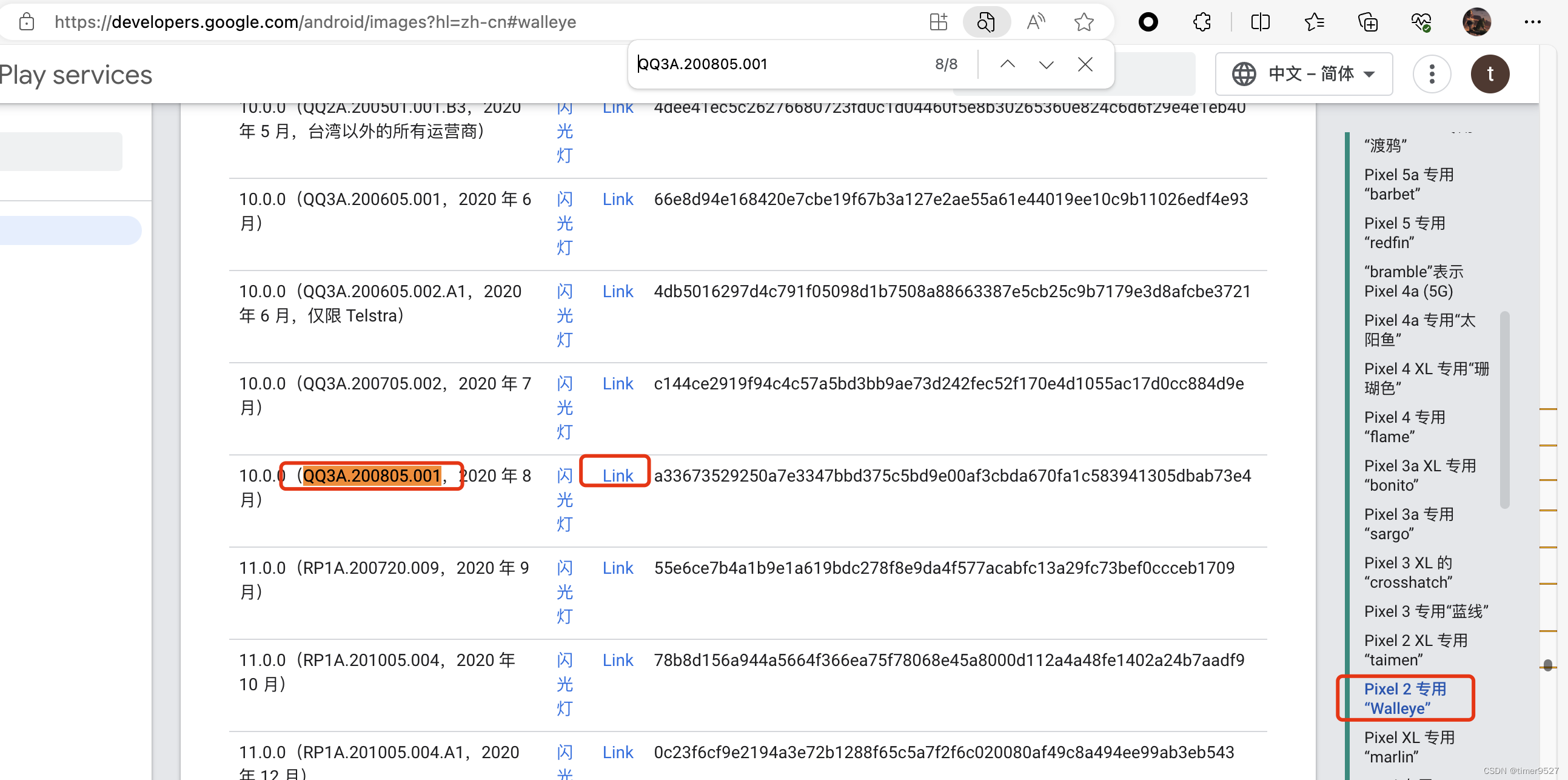Activate the read aloud icon
This screenshot has width=1568, height=780.
pos(1036,22)
